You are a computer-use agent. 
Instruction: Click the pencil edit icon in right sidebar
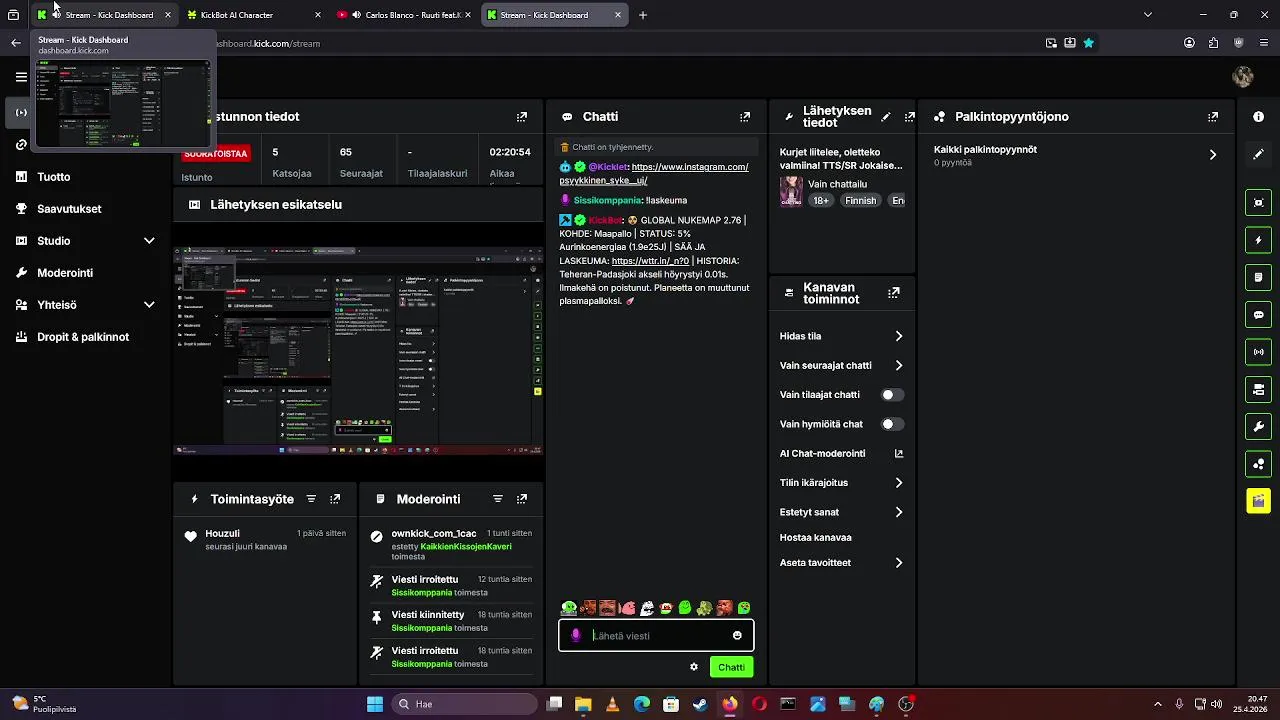pyautogui.click(x=1258, y=154)
